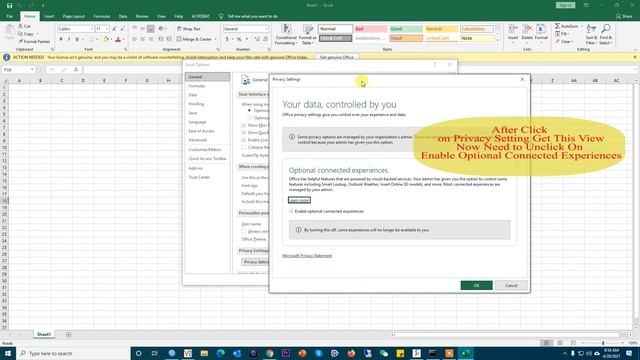
Task: Click the Windows Start button
Action: (x=8, y=353)
